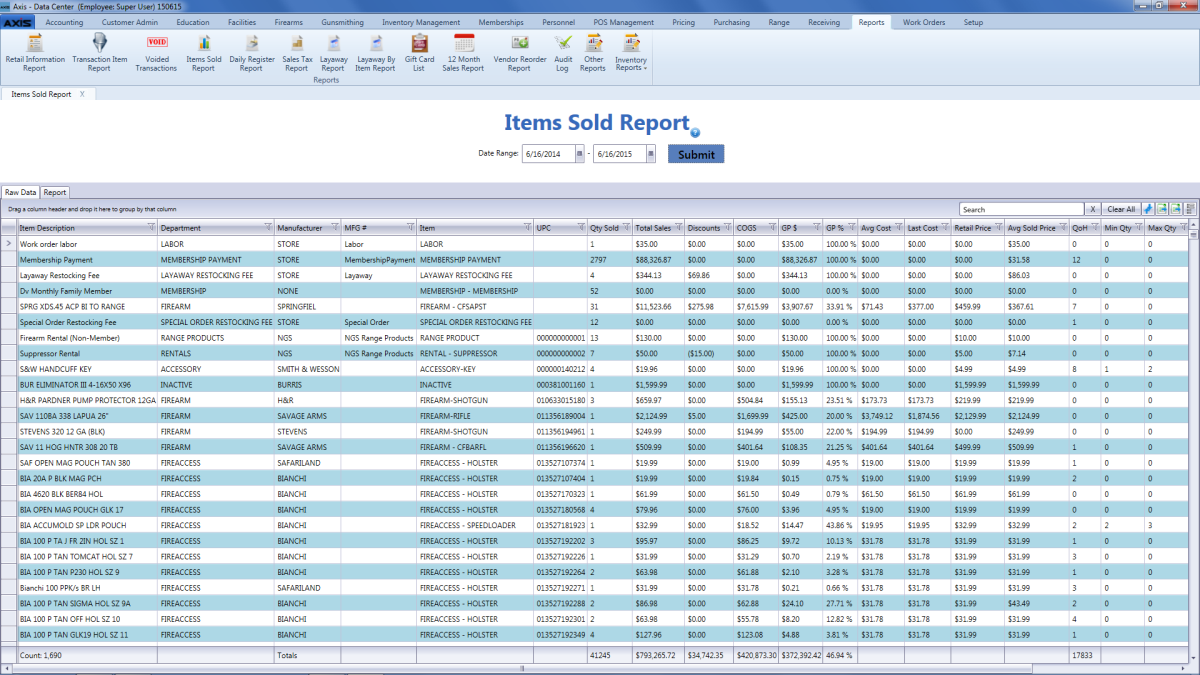1200x675 pixels.
Task: Open the filter dropdown for GP % column
Action: tap(853, 228)
